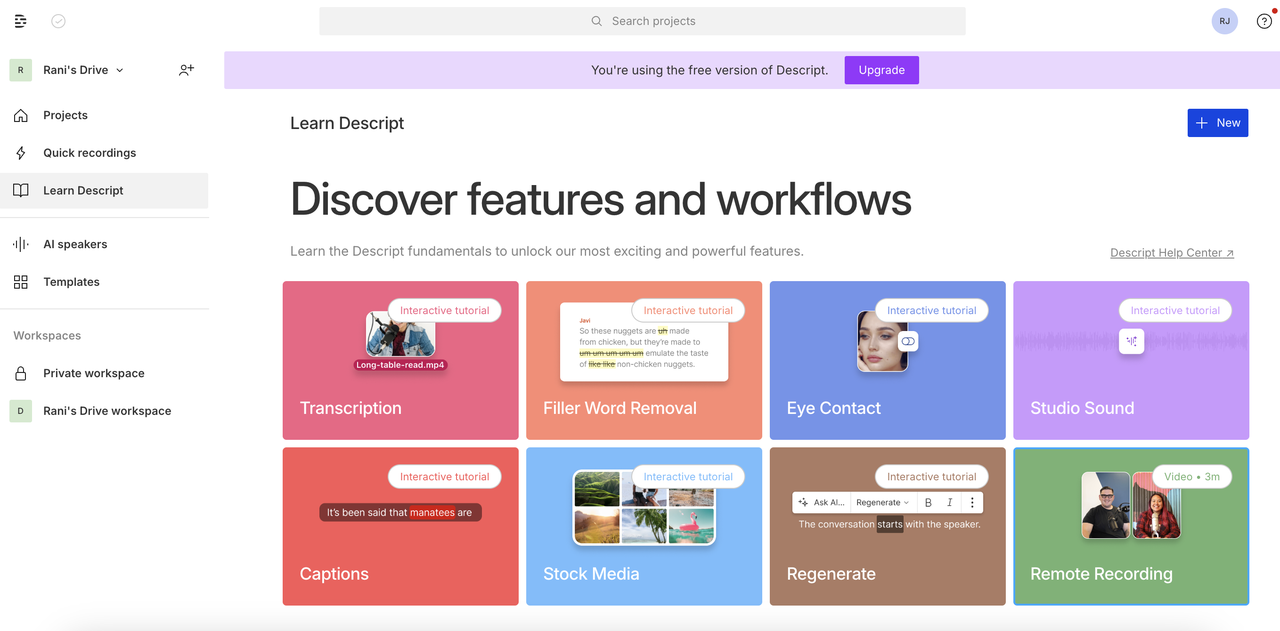Image resolution: width=1280 pixels, height=631 pixels.
Task: Click the eye contact toggle icon on card
Action: coord(908,341)
